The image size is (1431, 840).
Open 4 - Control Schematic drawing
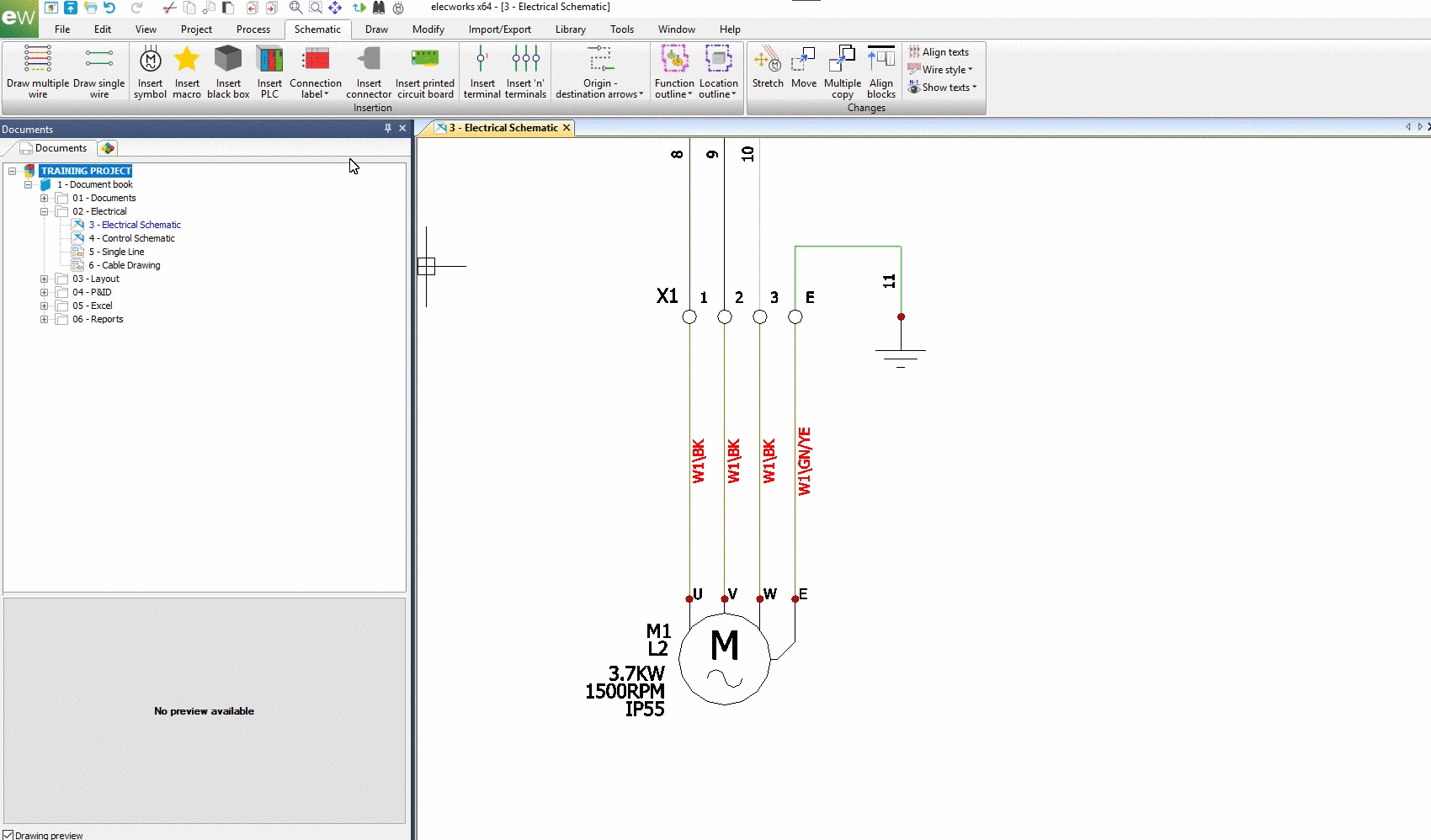tap(131, 238)
